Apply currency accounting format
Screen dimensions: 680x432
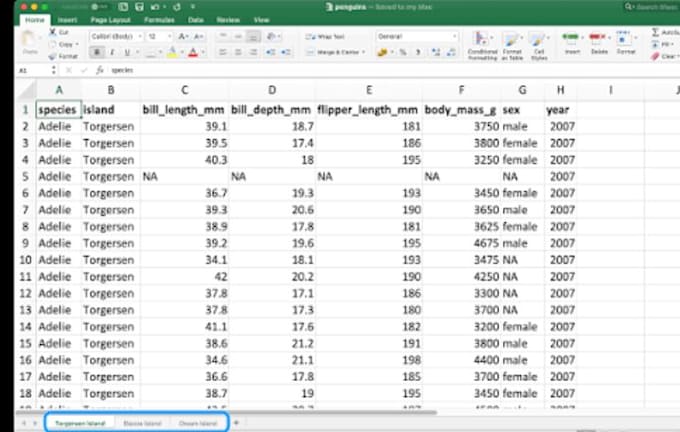point(382,52)
